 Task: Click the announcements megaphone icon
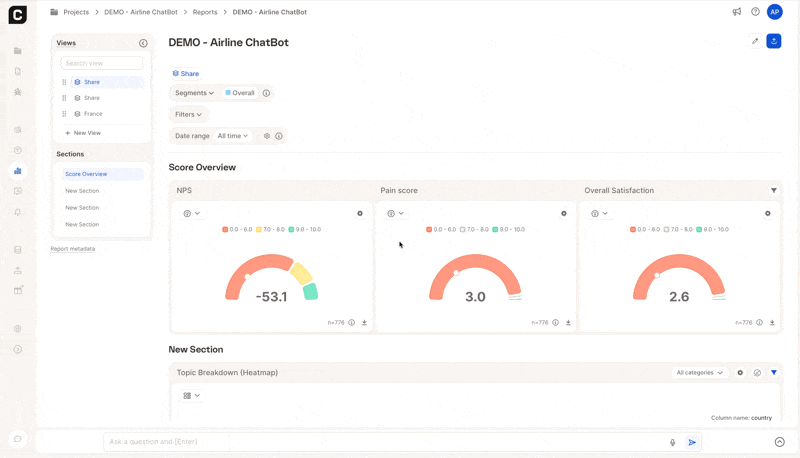[737, 12]
